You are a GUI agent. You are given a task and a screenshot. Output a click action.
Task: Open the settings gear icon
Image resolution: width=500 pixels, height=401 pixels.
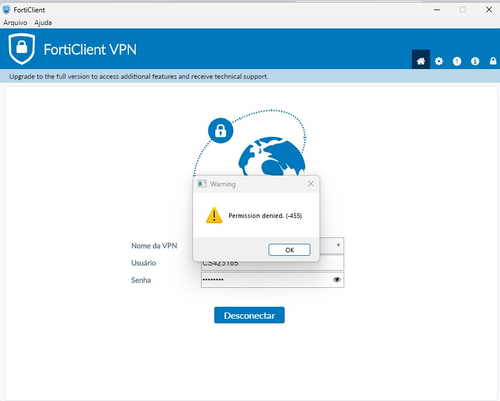pyautogui.click(x=439, y=61)
